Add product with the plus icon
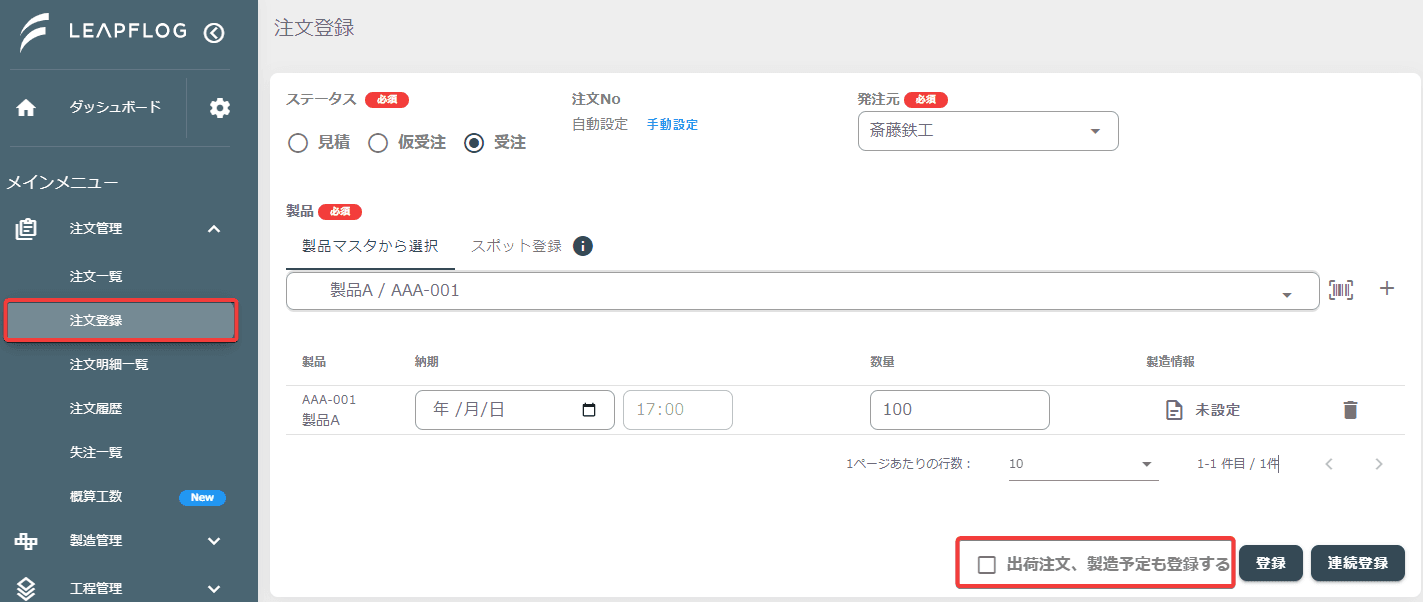 tap(1387, 289)
